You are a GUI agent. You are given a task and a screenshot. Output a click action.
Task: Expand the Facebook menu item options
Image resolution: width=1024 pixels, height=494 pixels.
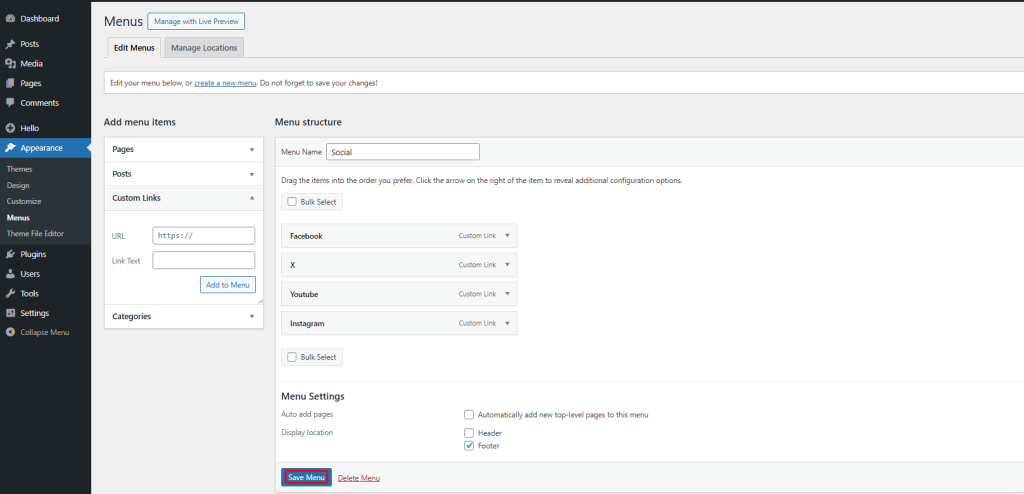[x=507, y=236]
